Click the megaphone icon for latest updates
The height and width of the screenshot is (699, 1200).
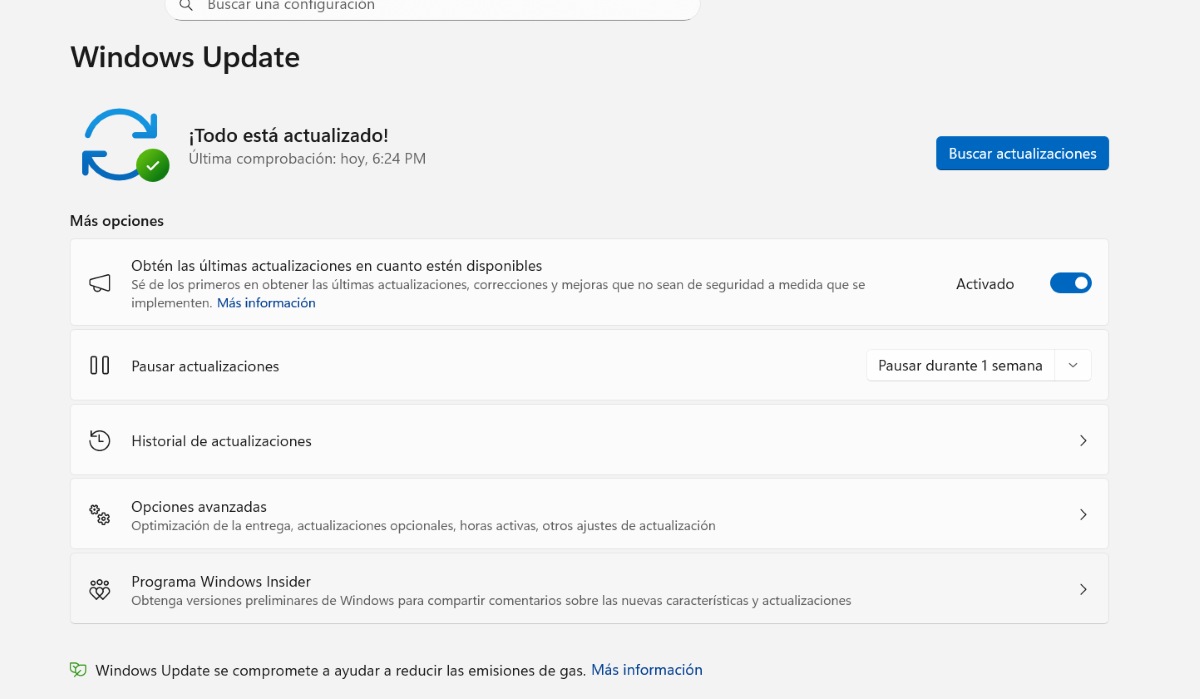(100, 283)
